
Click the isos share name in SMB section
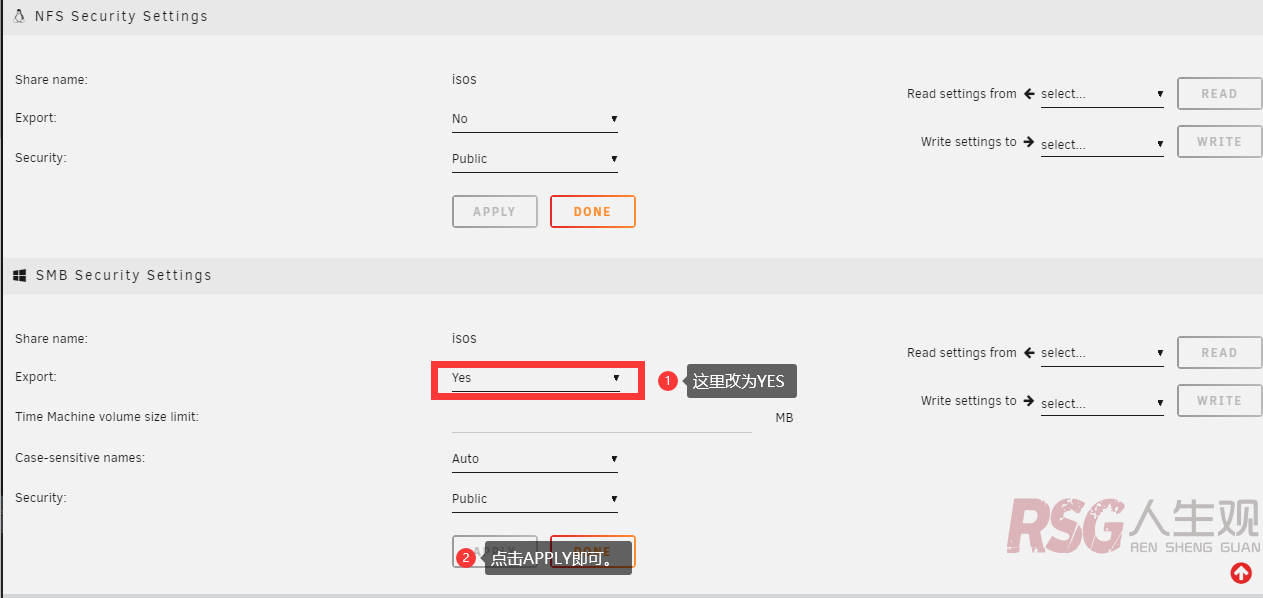point(464,338)
